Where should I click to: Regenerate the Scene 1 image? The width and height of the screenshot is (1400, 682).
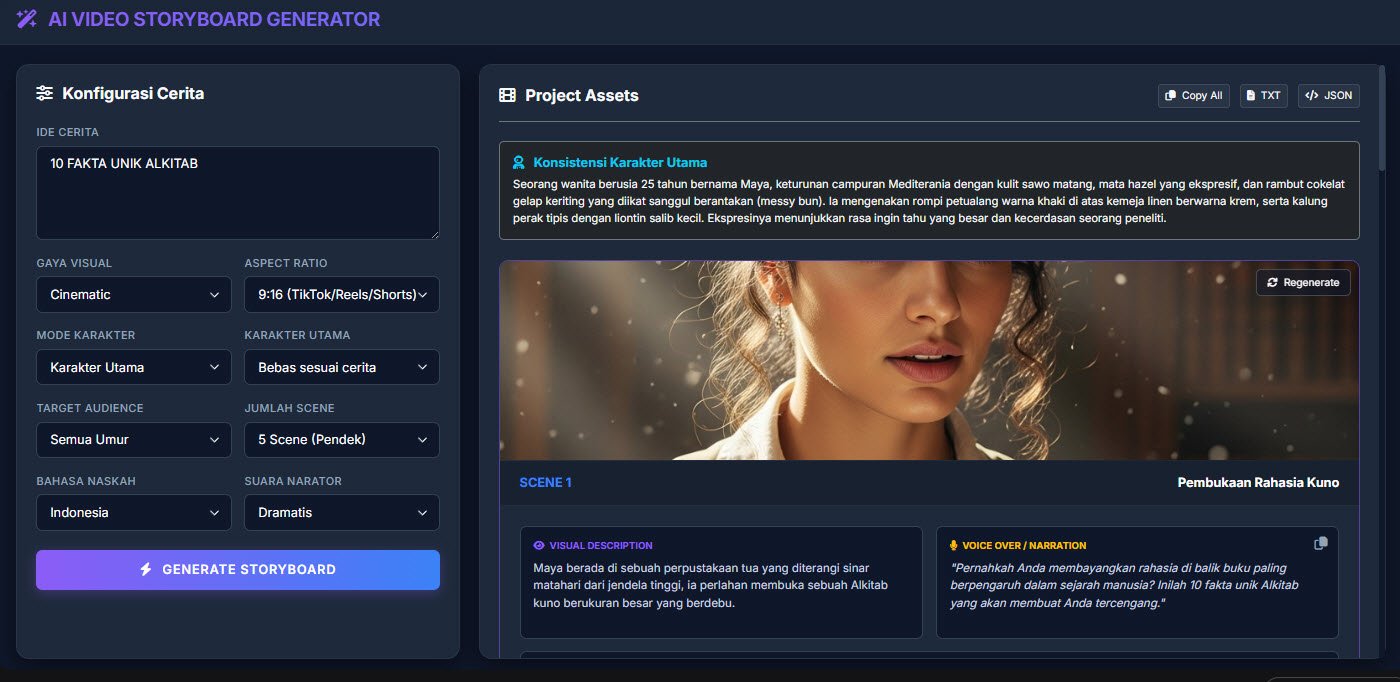coord(1303,282)
